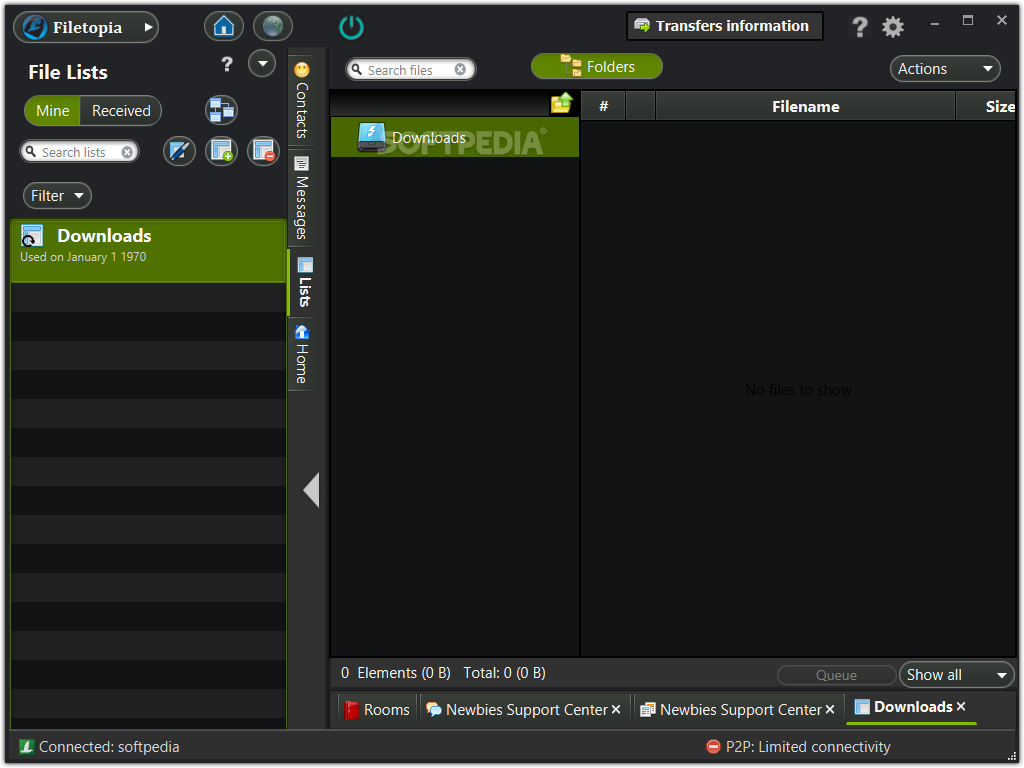Click the blank column header beside #
Viewport: 1024px width, 768px height.
pos(641,106)
